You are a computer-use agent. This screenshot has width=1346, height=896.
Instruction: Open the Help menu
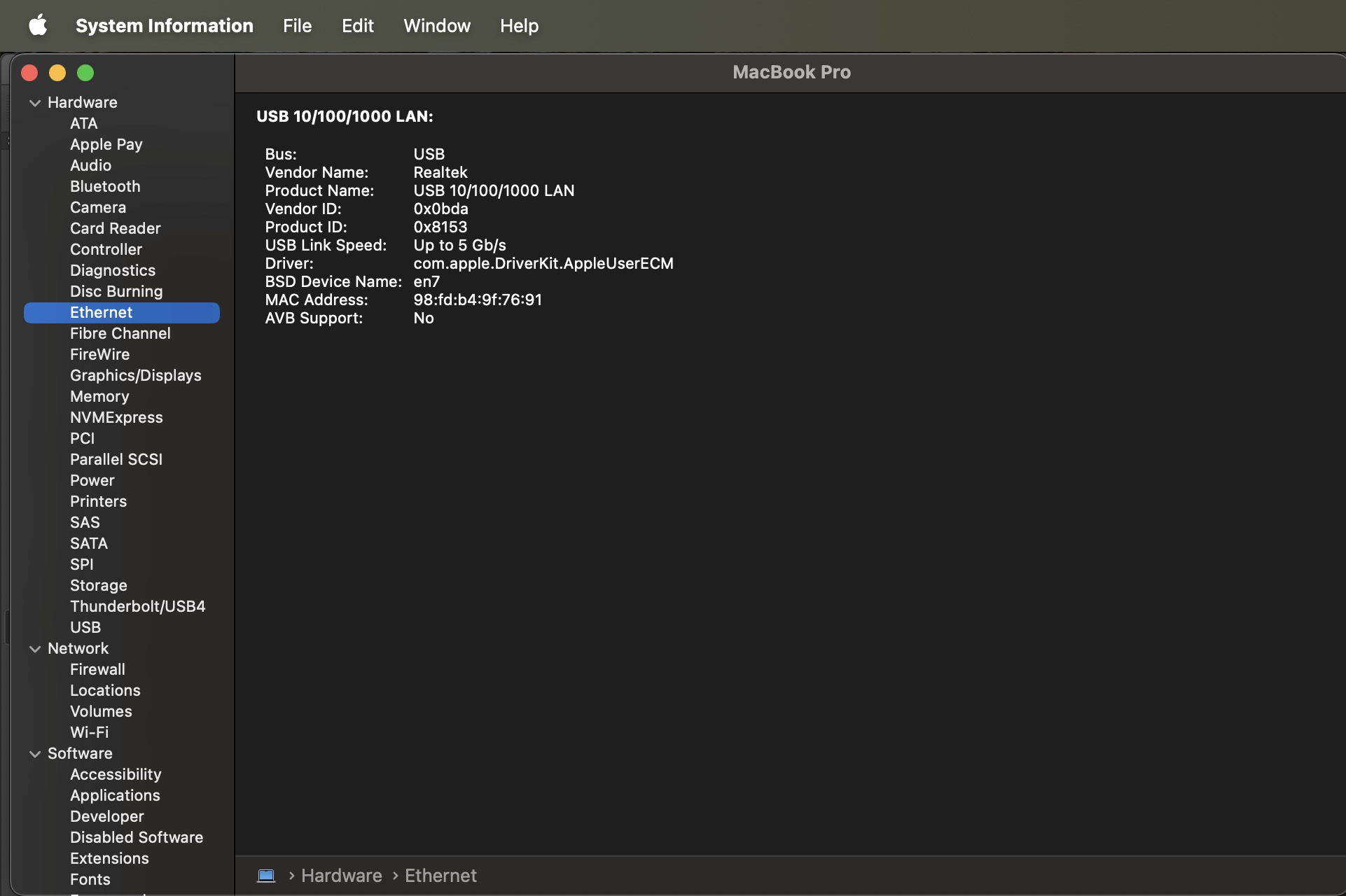[x=519, y=26]
